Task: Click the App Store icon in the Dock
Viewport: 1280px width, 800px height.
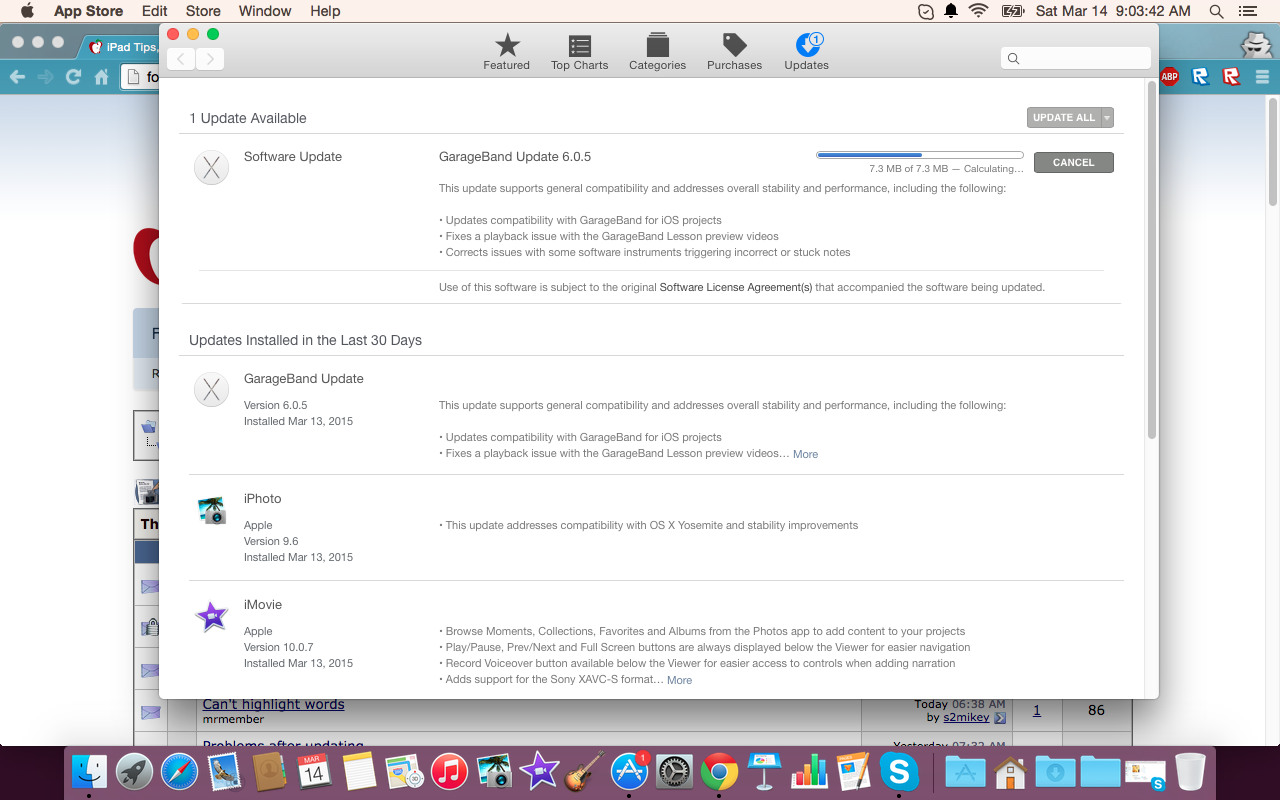Action: pyautogui.click(x=629, y=771)
